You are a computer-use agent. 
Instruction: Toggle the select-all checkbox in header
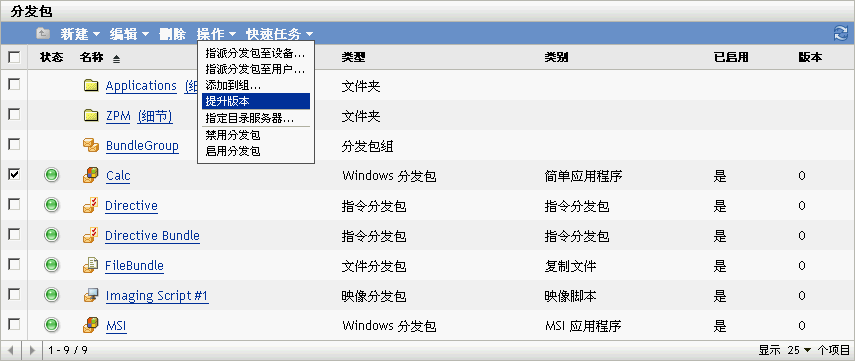coord(14,57)
